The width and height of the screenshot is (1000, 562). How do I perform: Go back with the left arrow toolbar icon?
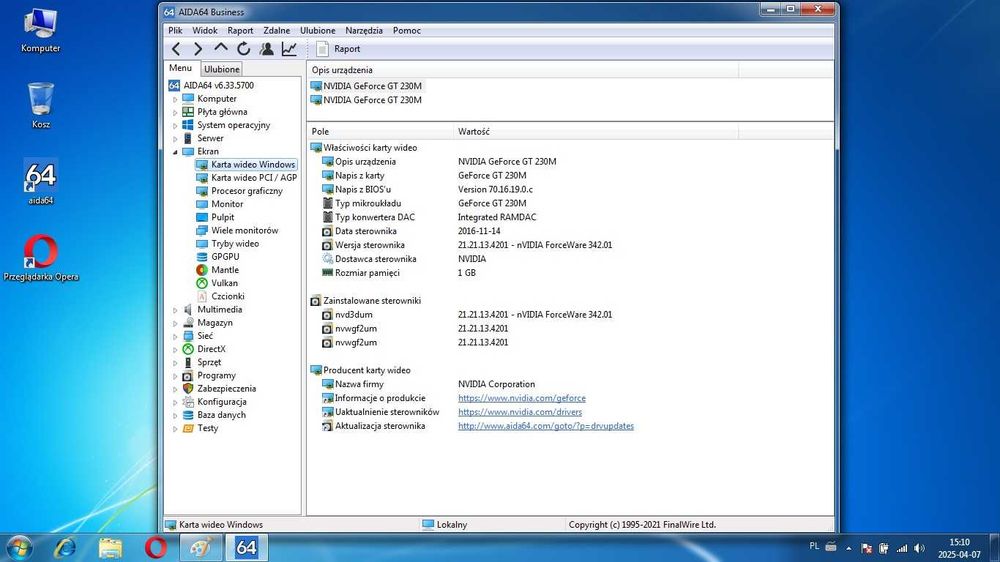(x=176, y=48)
